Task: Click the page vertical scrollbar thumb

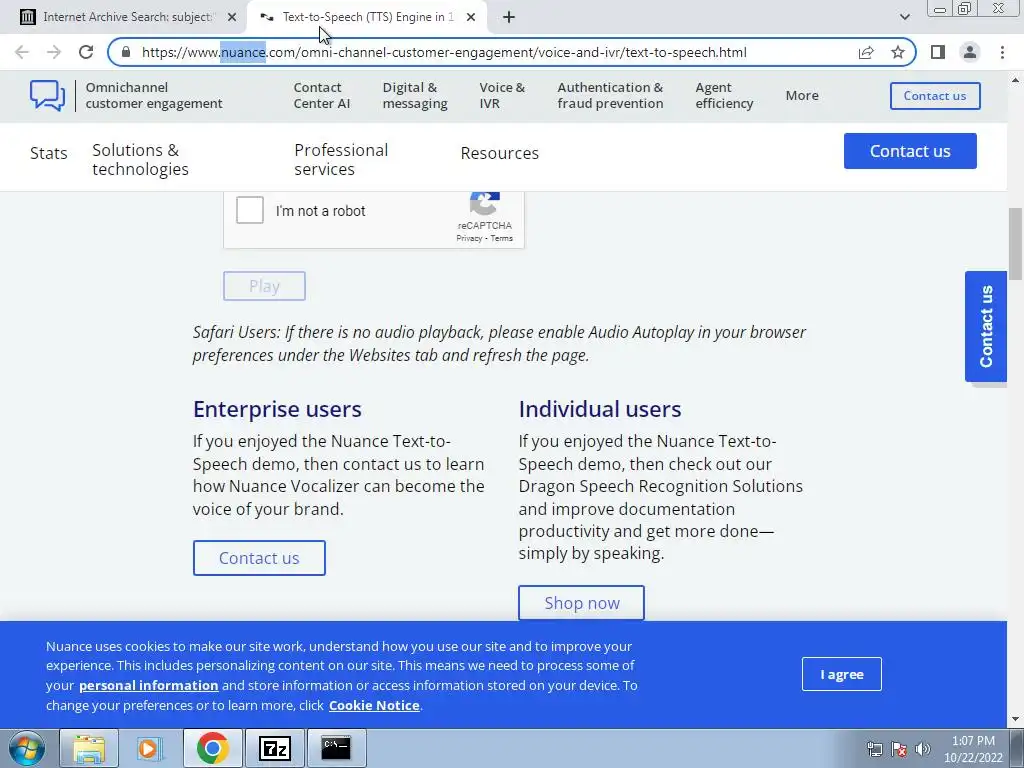Action: (x=1015, y=244)
